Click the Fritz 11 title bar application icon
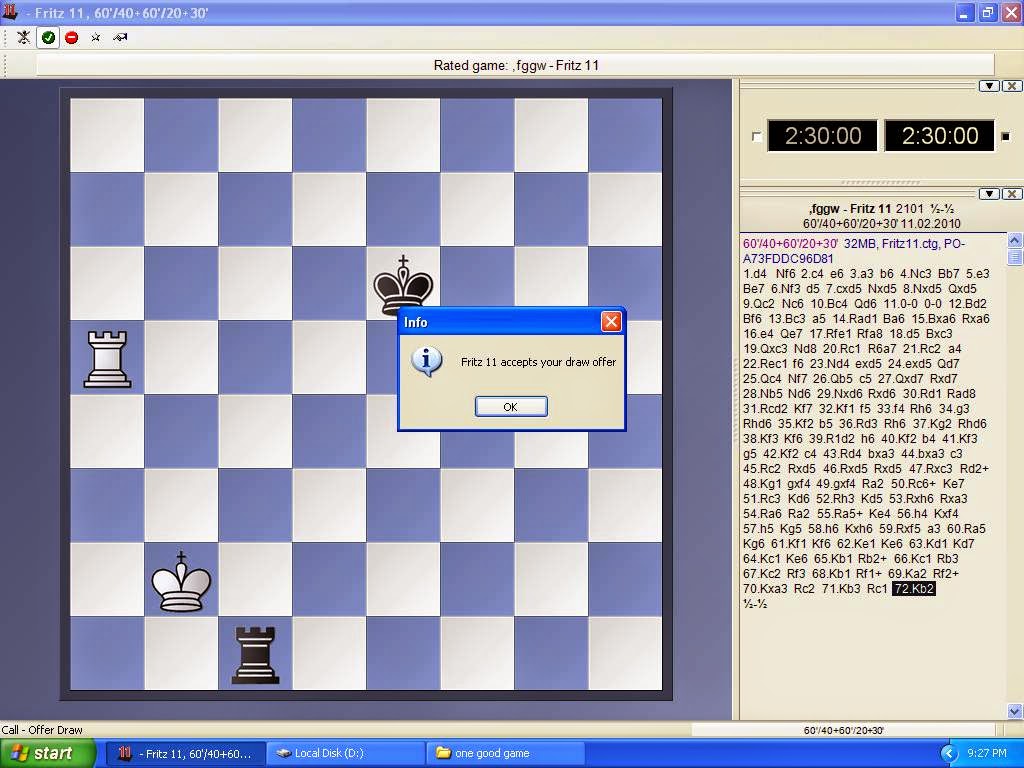The height and width of the screenshot is (768, 1024). pyautogui.click(x=10, y=11)
